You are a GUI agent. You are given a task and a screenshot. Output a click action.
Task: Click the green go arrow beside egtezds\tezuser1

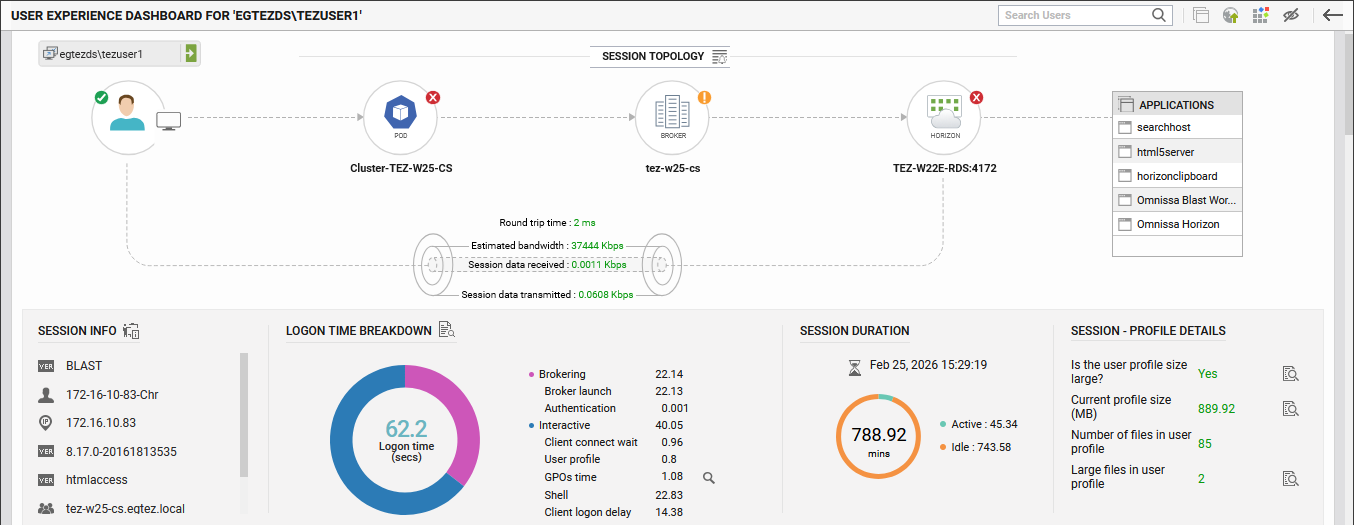pyautogui.click(x=190, y=54)
